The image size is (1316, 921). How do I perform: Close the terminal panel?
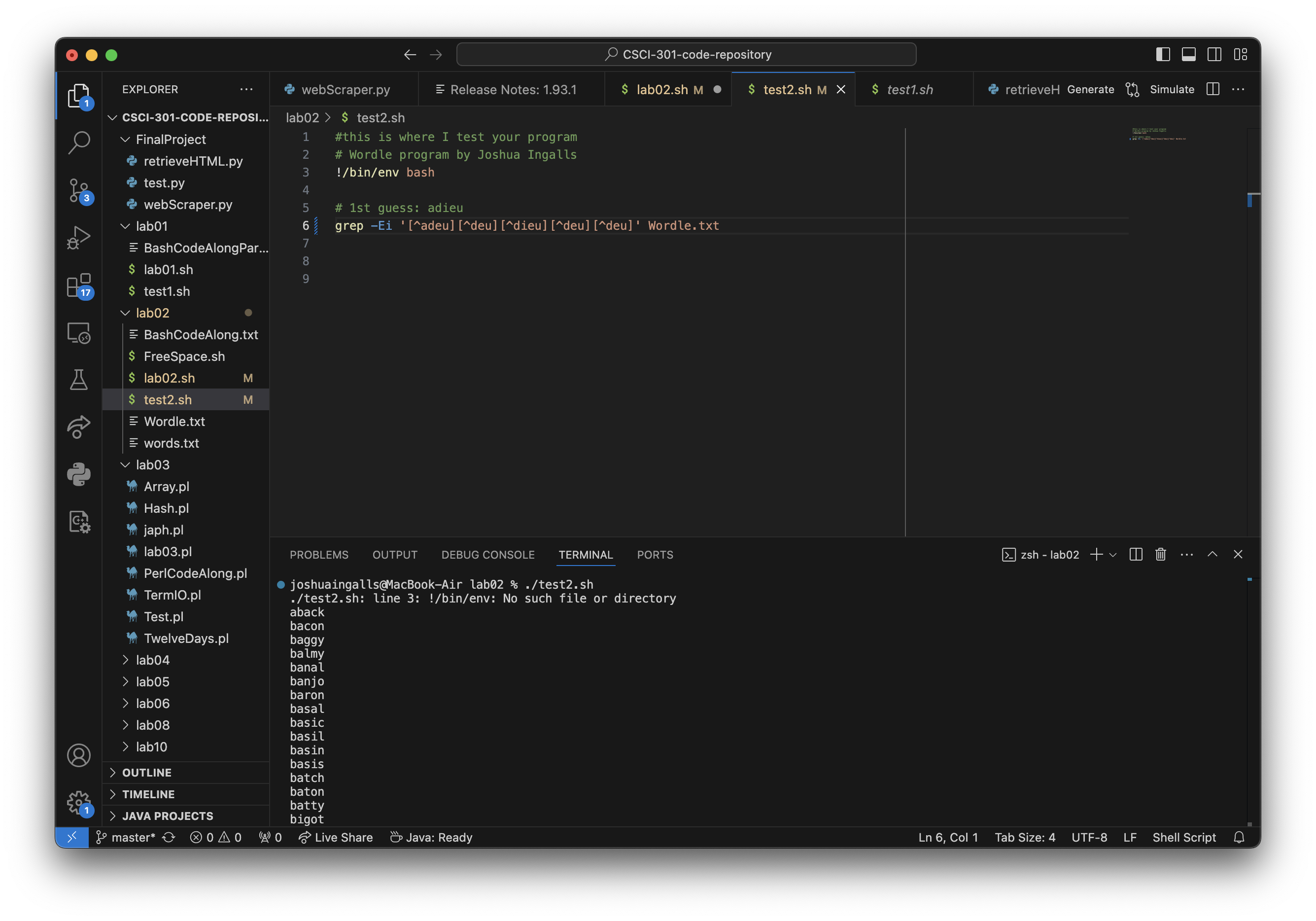[1238, 555]
